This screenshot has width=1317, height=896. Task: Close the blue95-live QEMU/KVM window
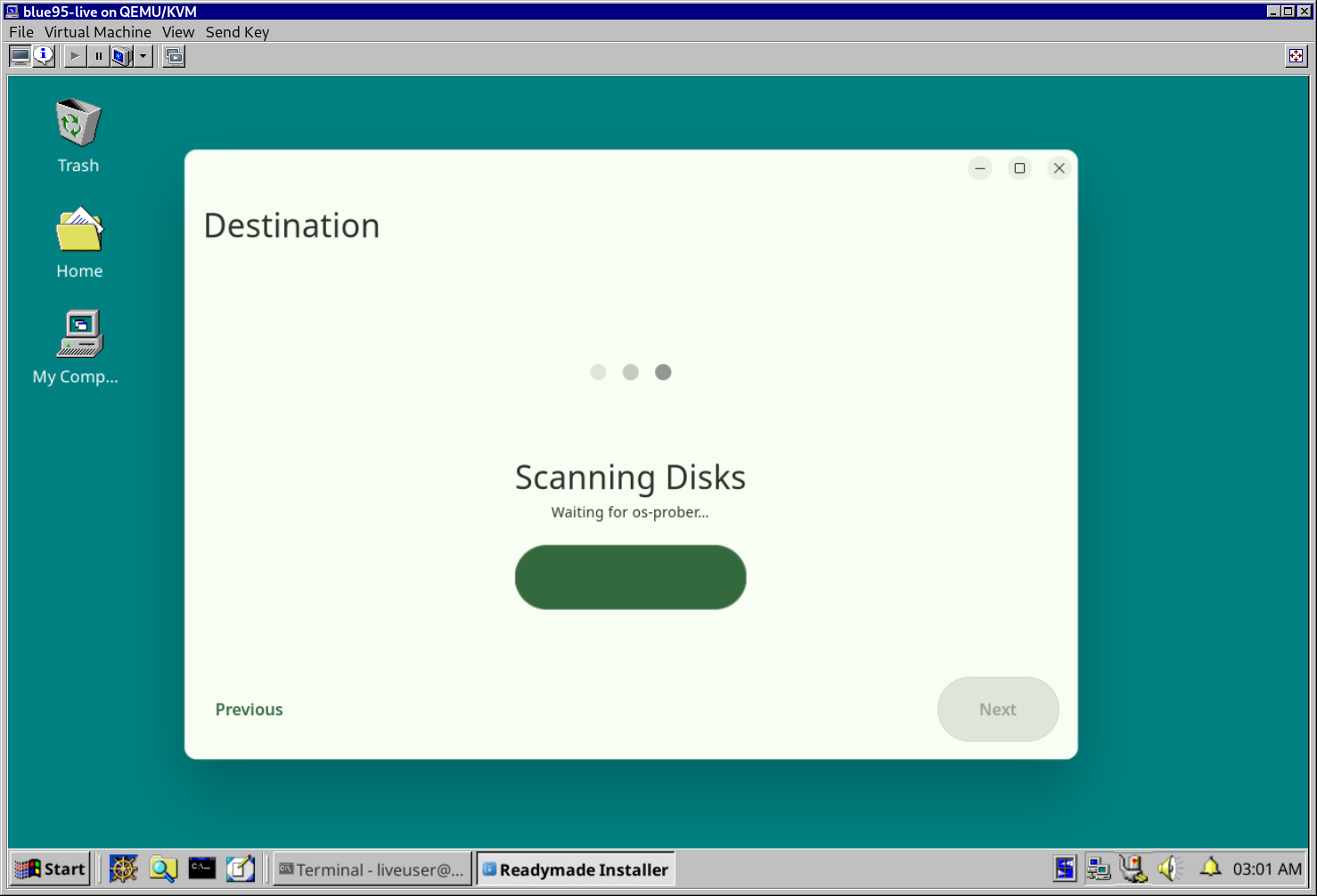(1303, 12)
